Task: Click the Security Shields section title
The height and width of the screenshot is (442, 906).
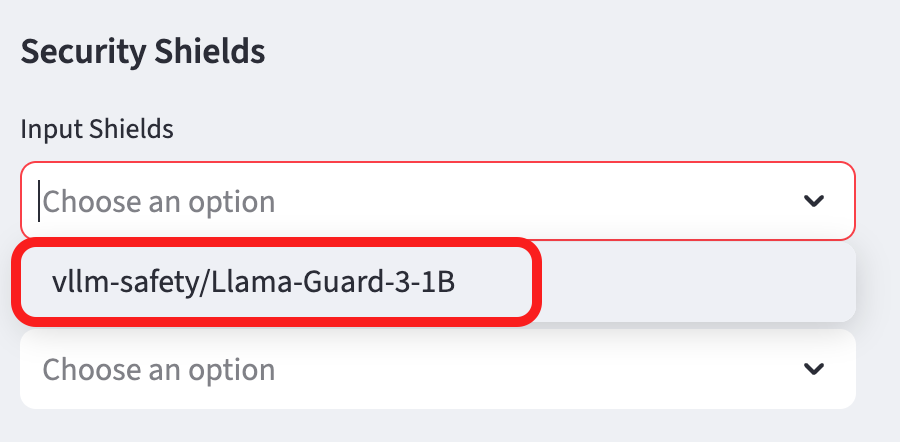Action: [143, 51]
